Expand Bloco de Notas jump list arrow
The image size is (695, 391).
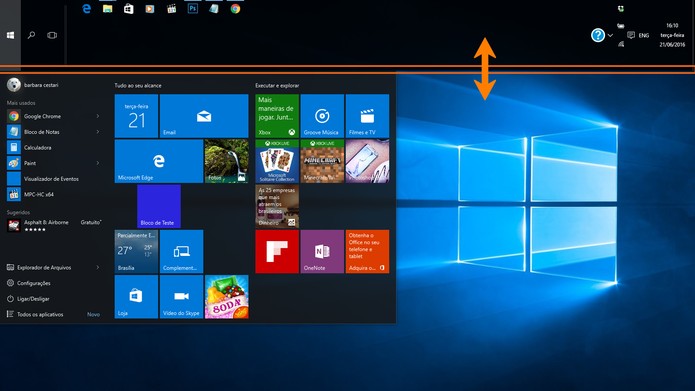tap(98, 132)
